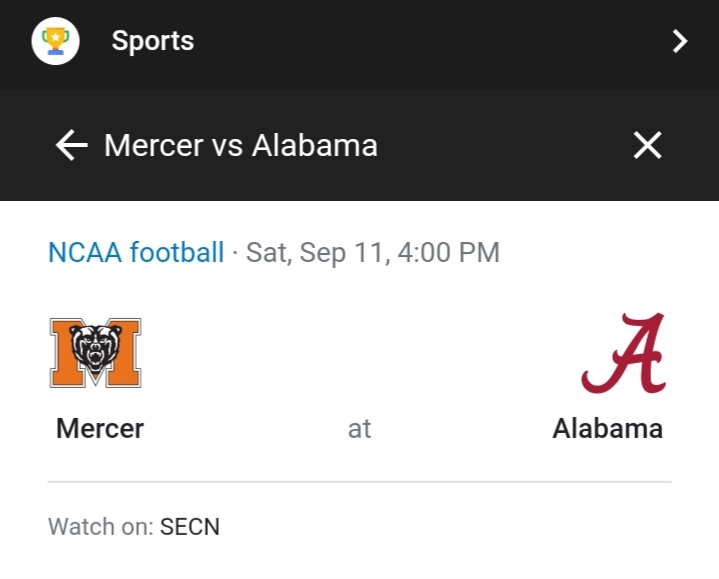Expand Sports section with right chevron
The width and height of the screenshot is (719, 579).
[x=680, y=41]
